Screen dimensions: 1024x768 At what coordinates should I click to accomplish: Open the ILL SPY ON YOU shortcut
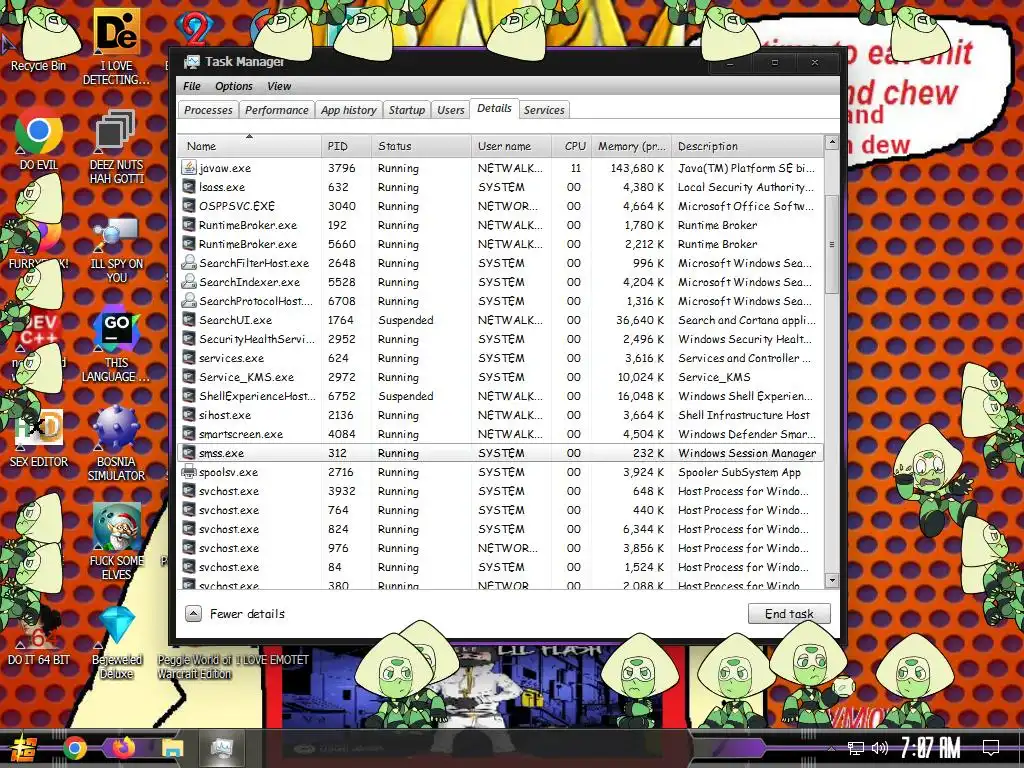click(116, 250)
